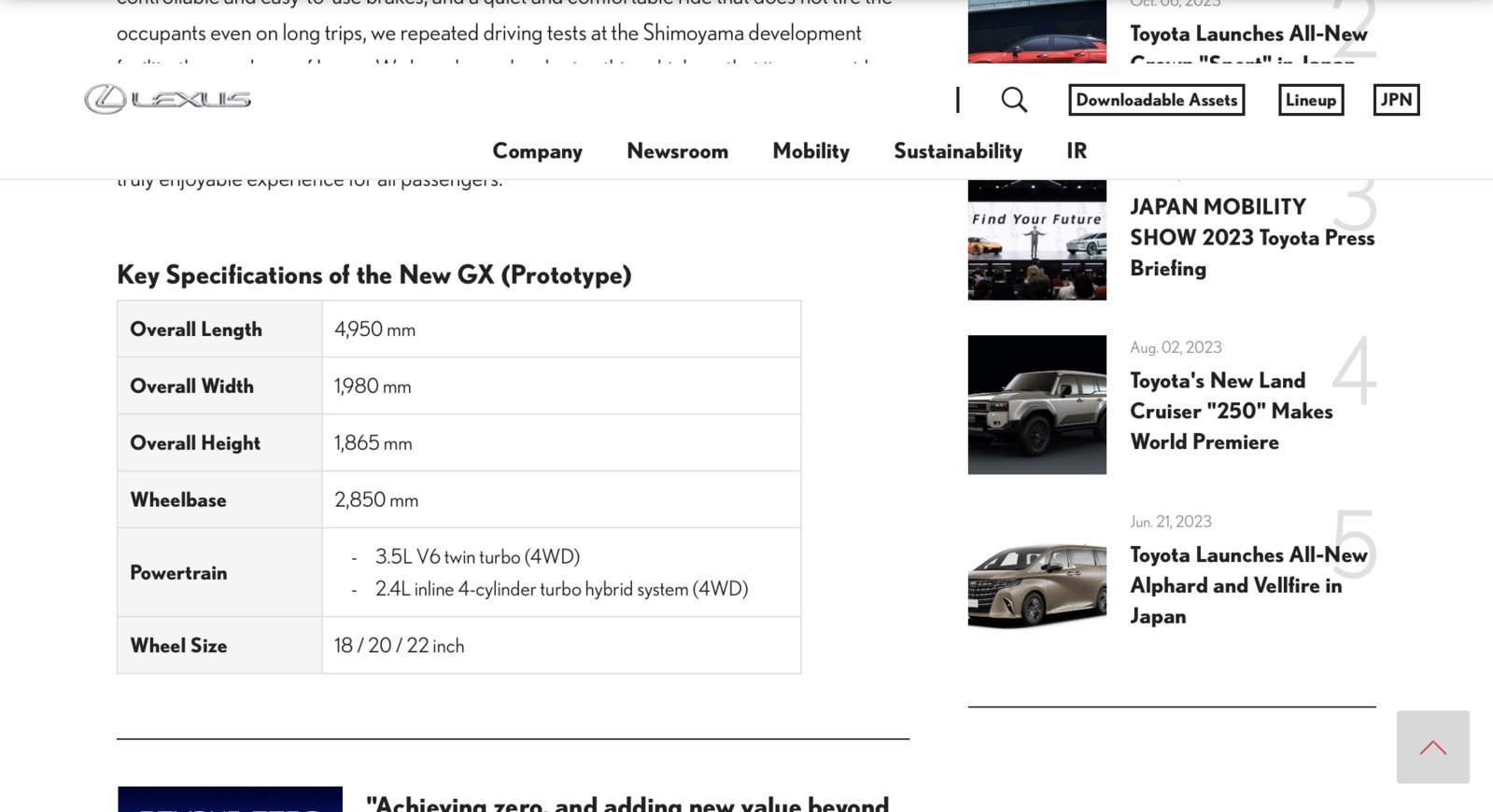Open the Newsroom menu
The height and width of the screenshot is (812, 1493).
click(677, 151)
